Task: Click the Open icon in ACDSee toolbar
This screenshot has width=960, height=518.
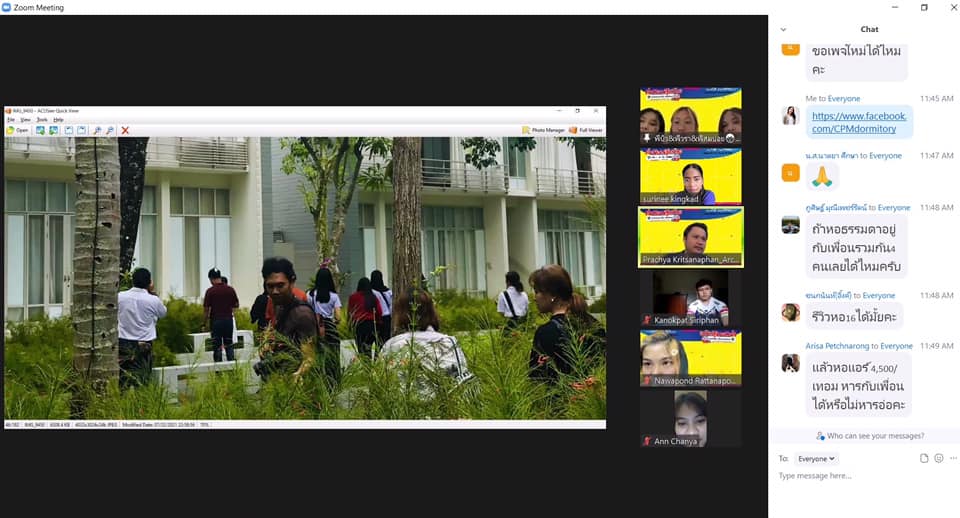Action: click(17, 130)
